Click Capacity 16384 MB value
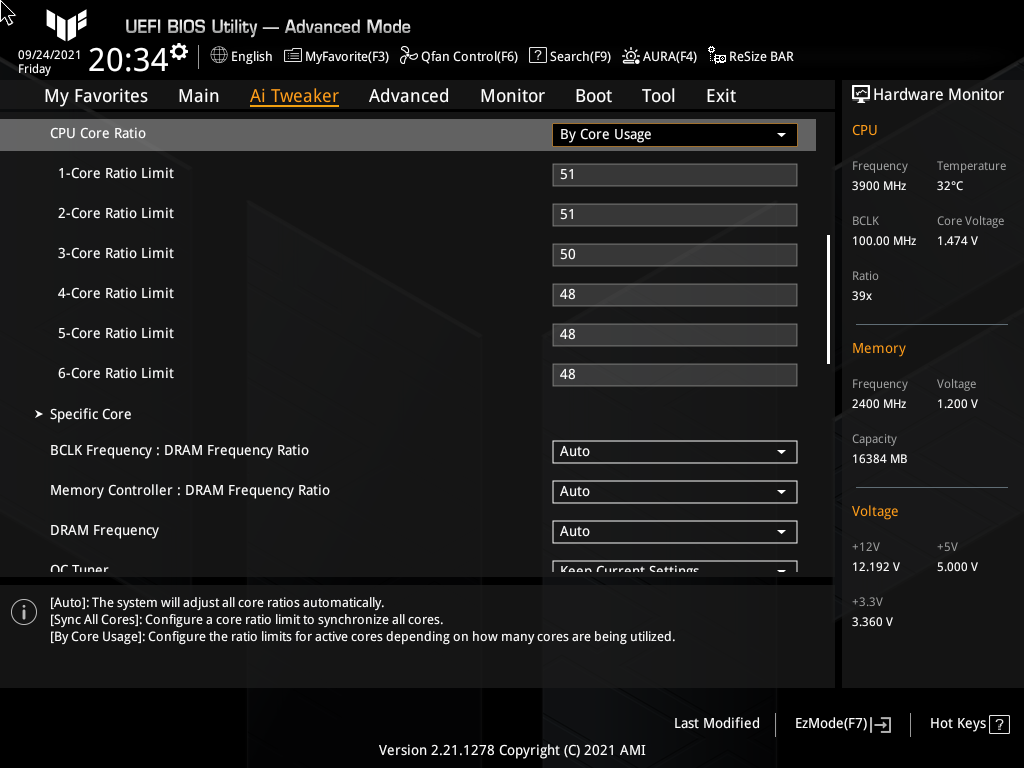The image size is (1024, 768). coord(880,459)
